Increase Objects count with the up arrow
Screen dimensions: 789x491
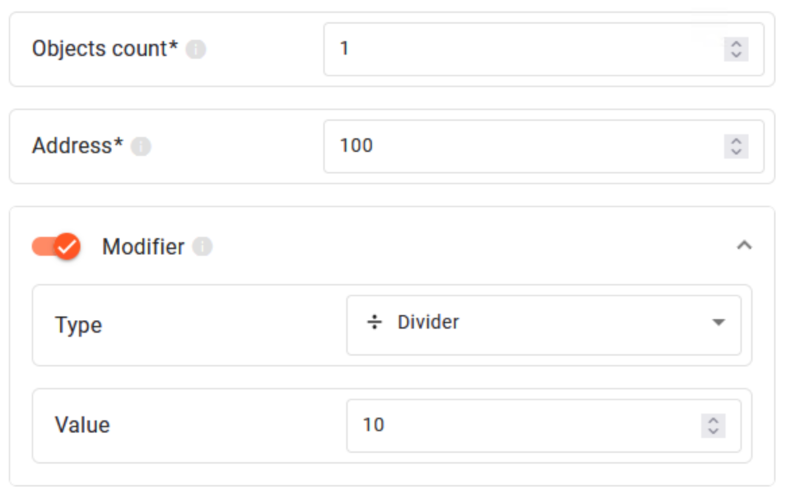click(736, 43)
